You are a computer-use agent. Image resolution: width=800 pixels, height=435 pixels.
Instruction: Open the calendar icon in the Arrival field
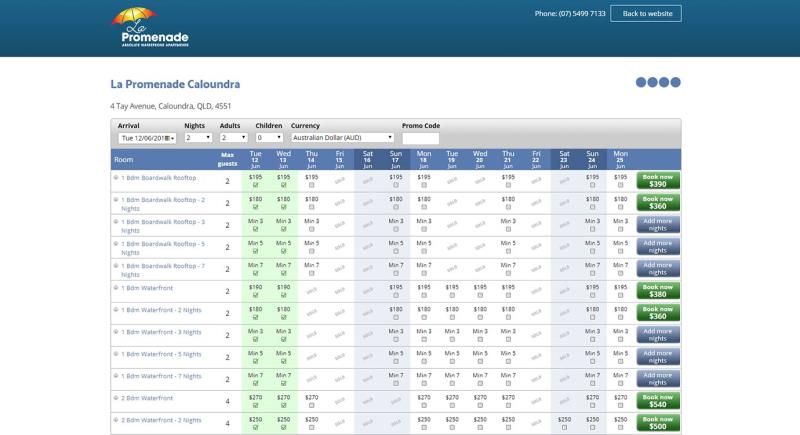click(167, 138)
